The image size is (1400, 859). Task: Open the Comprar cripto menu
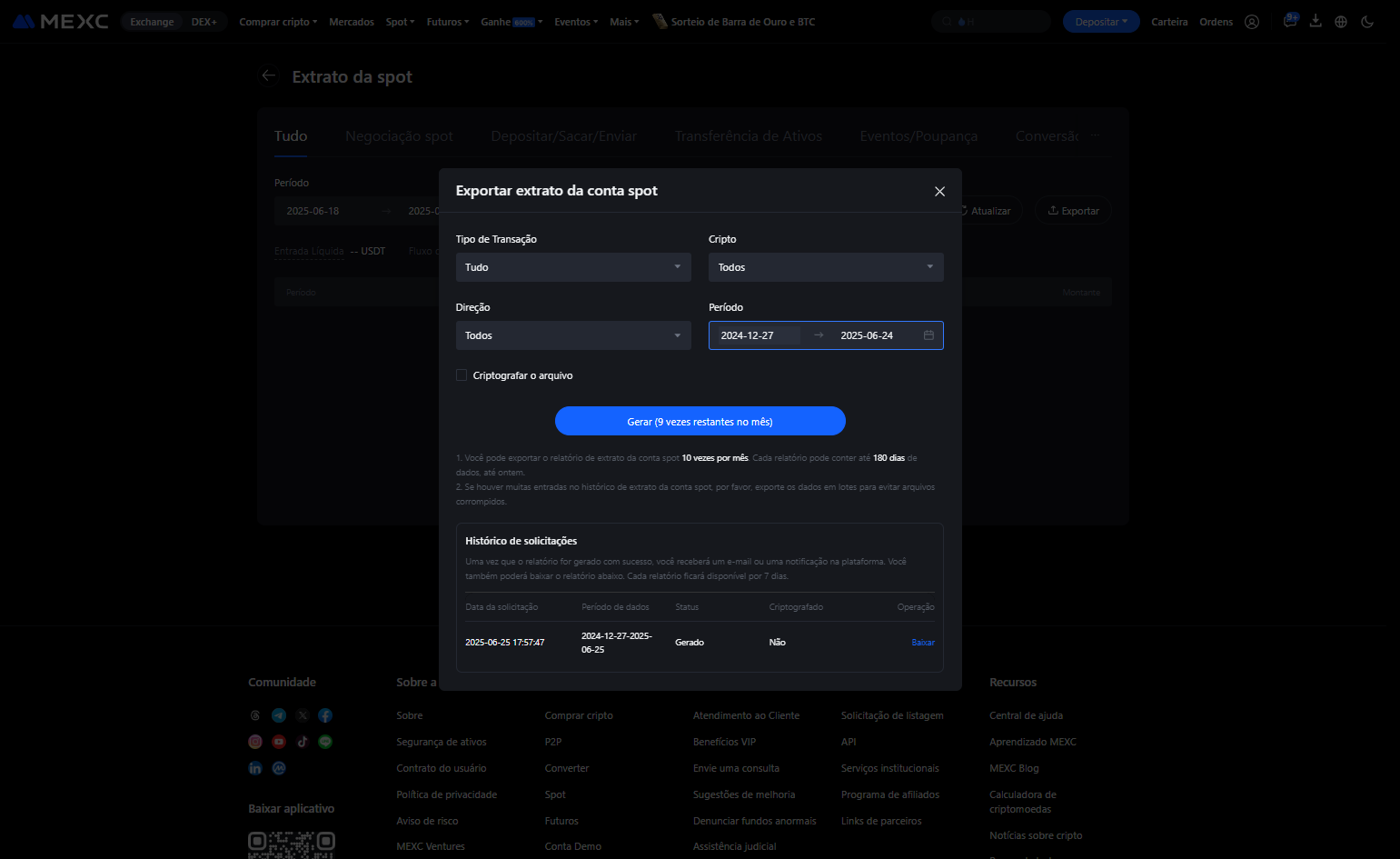pos(278,22)
